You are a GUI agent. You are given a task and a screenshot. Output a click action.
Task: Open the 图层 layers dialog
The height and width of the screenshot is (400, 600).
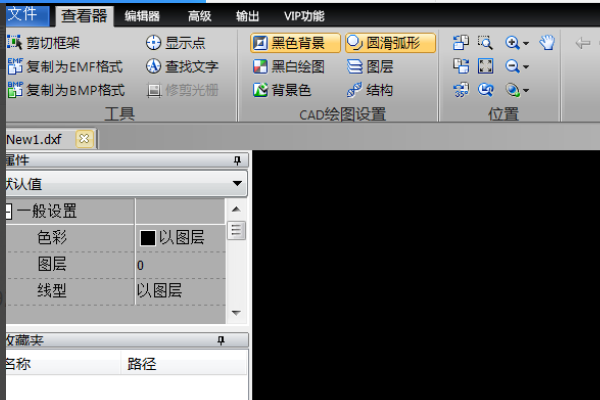click(370, 67)
